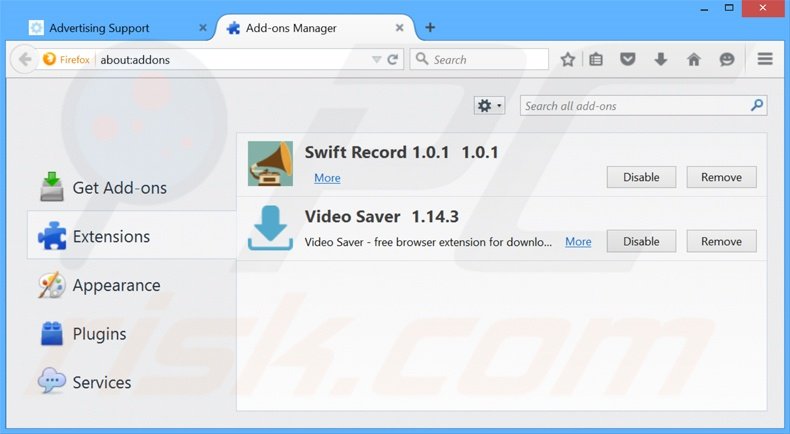The image size is (790, 434).
Task: Open the Get Add-ons category
Action: (x=131, y=188)
